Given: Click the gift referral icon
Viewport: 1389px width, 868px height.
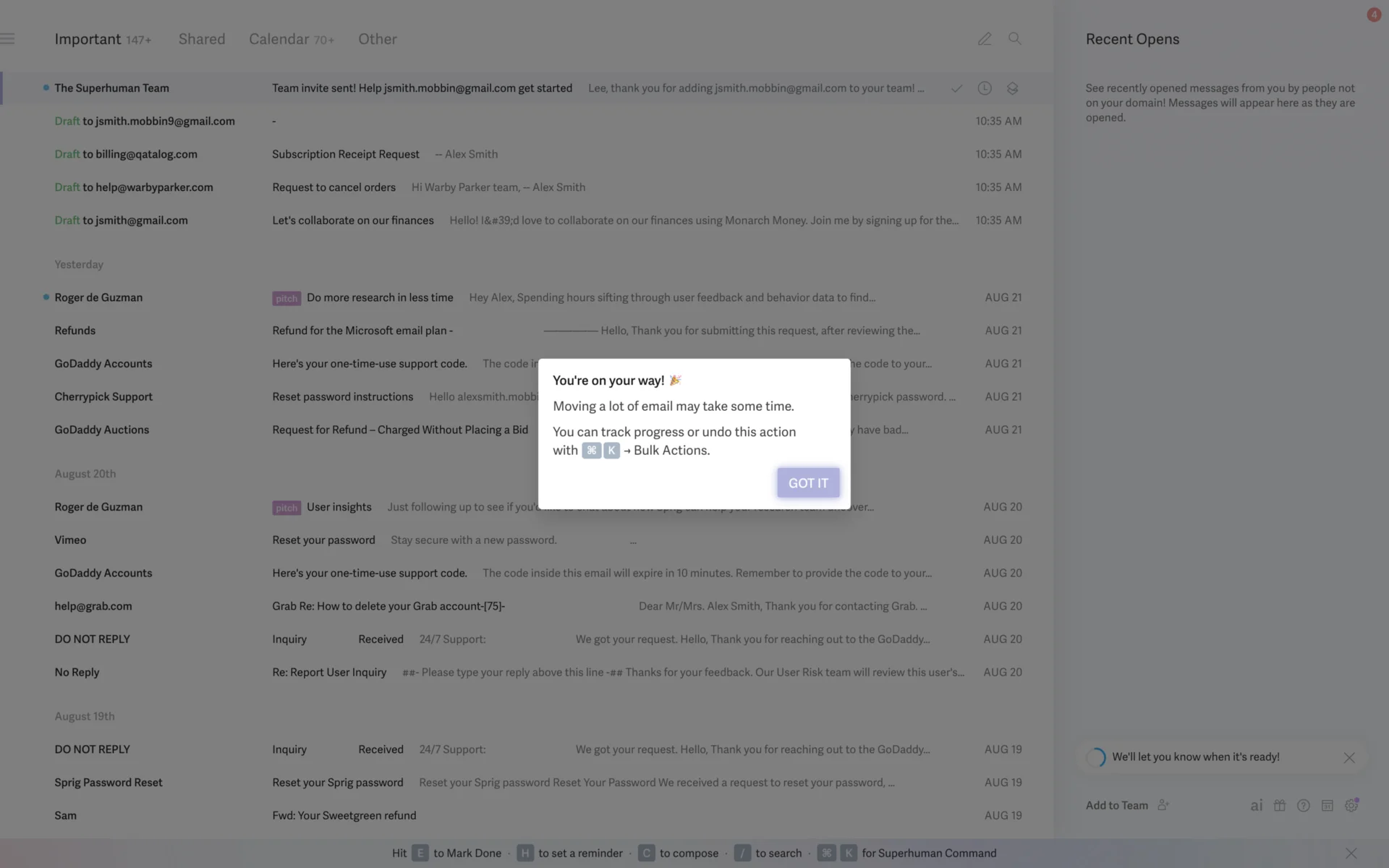Looking at the screenshot, I should (1280, 805).
